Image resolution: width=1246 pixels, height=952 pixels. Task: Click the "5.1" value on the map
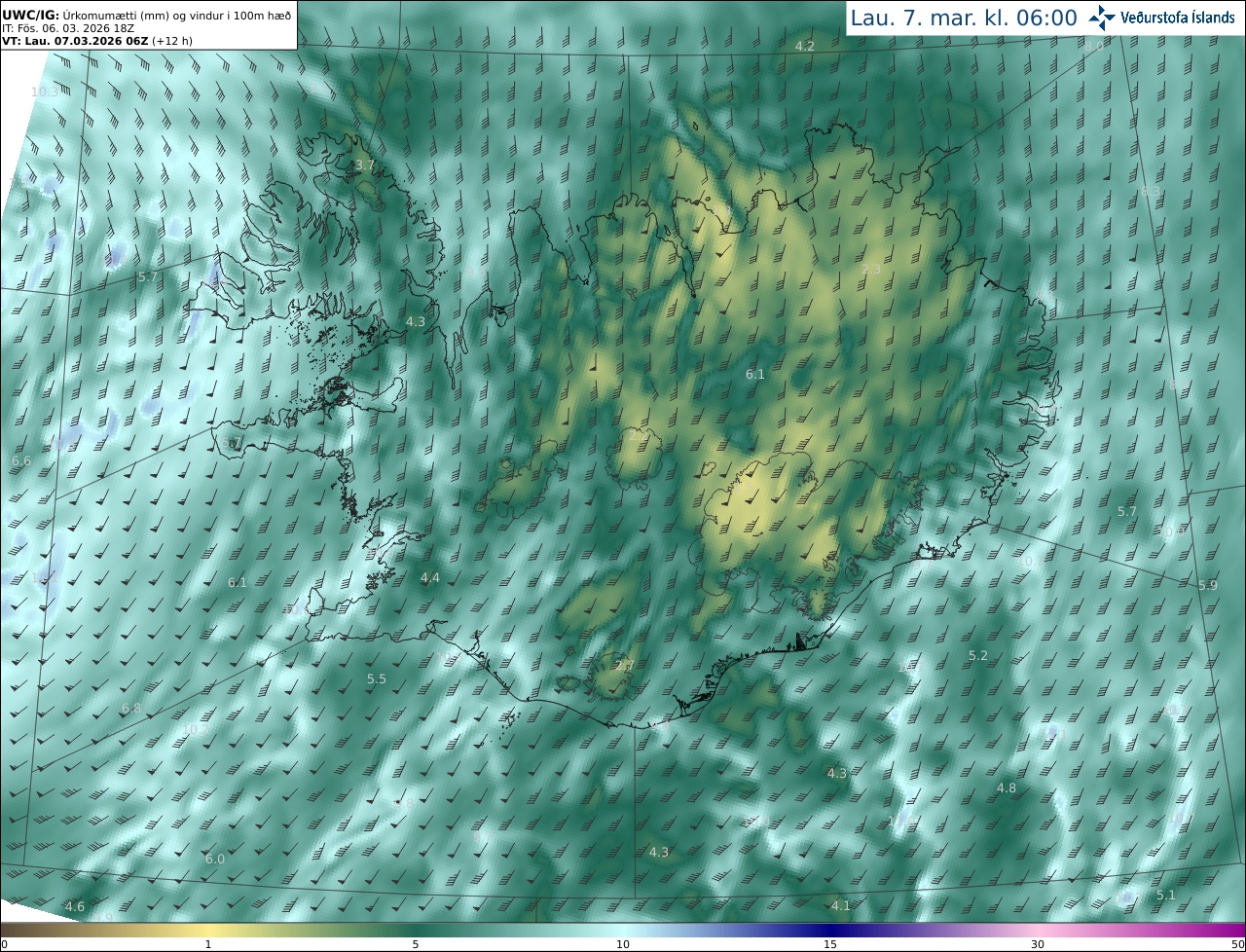[x=1166, y=896]
